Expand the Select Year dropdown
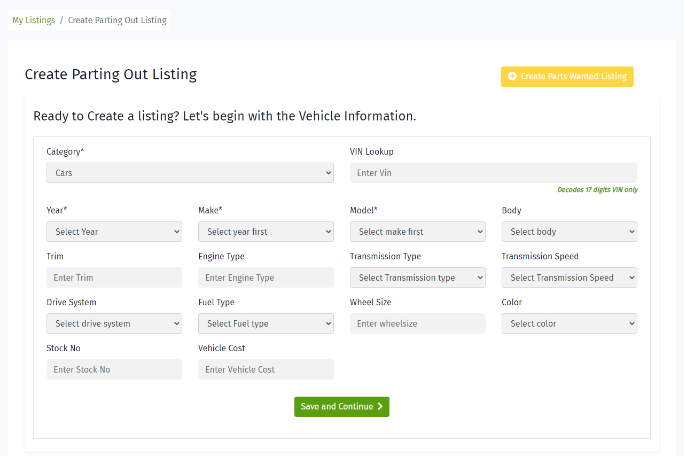Screen dimensions: 685x456 point(114,232)
